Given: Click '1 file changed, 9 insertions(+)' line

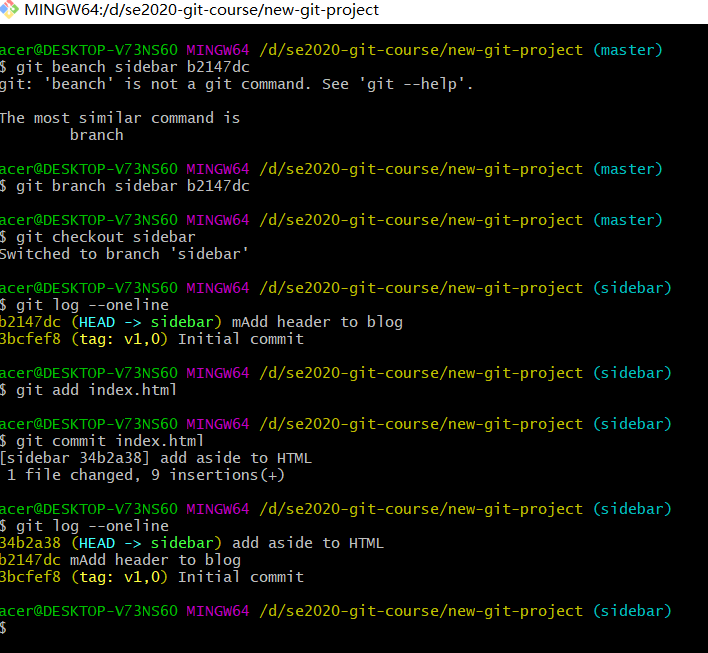Looking at the screenshot, I should point(145,475).
